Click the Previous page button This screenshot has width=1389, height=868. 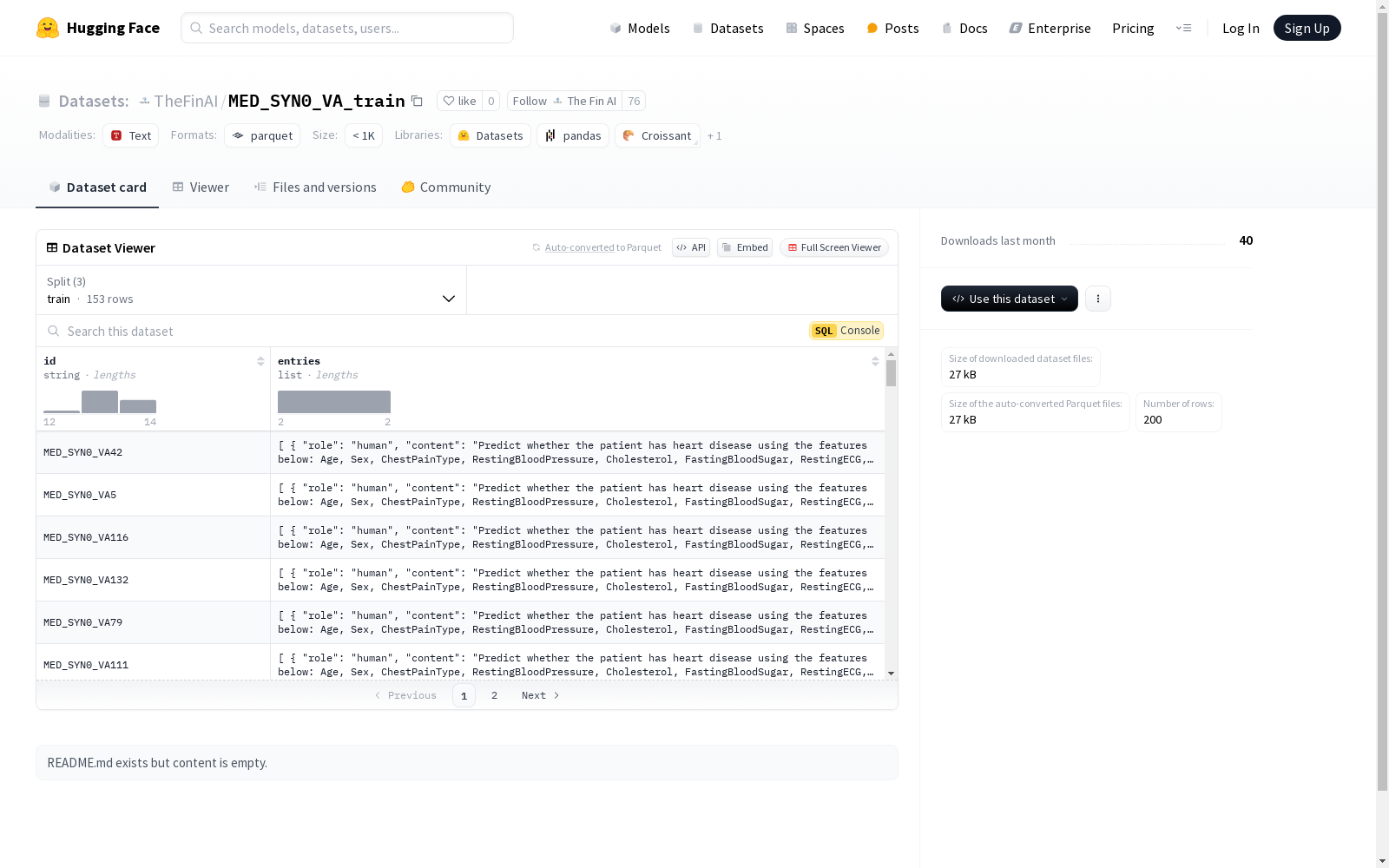tap(405, 695)
